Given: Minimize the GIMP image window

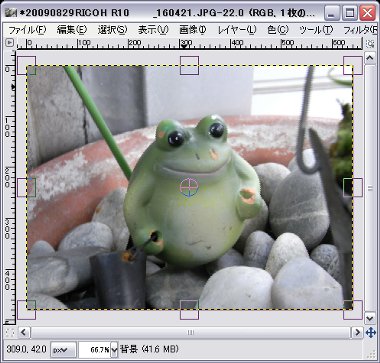Looking at the screenshot, I should point(331,13).
